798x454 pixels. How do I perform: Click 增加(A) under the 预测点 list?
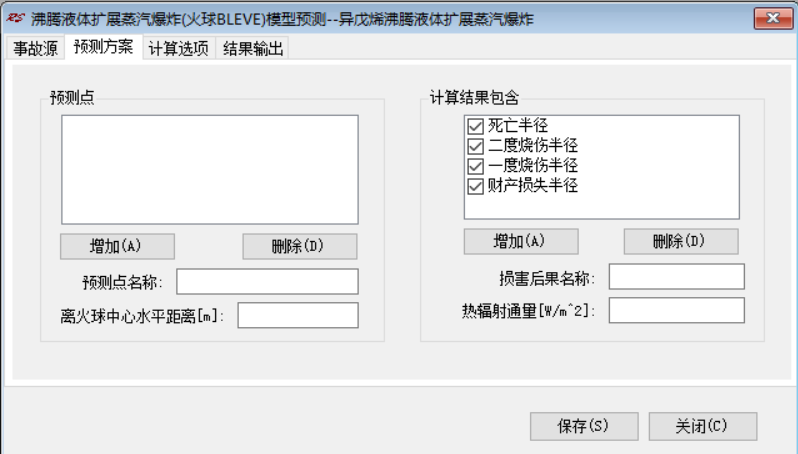point(118,246)
